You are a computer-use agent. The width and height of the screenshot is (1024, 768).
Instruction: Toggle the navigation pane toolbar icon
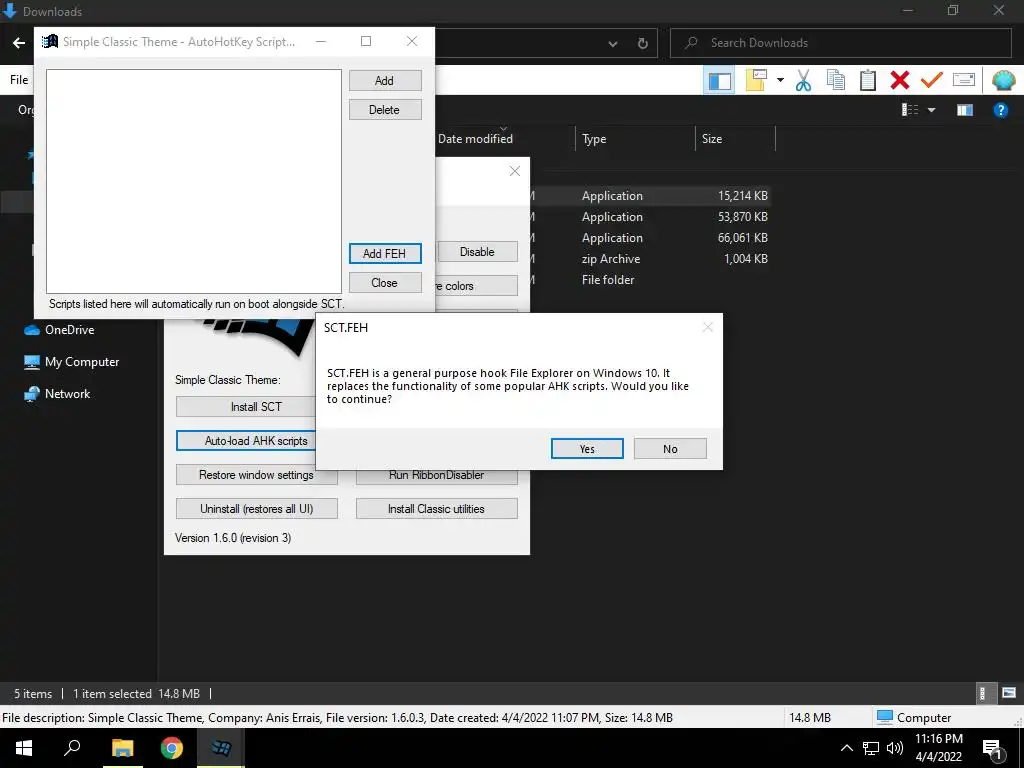[719, 81]
